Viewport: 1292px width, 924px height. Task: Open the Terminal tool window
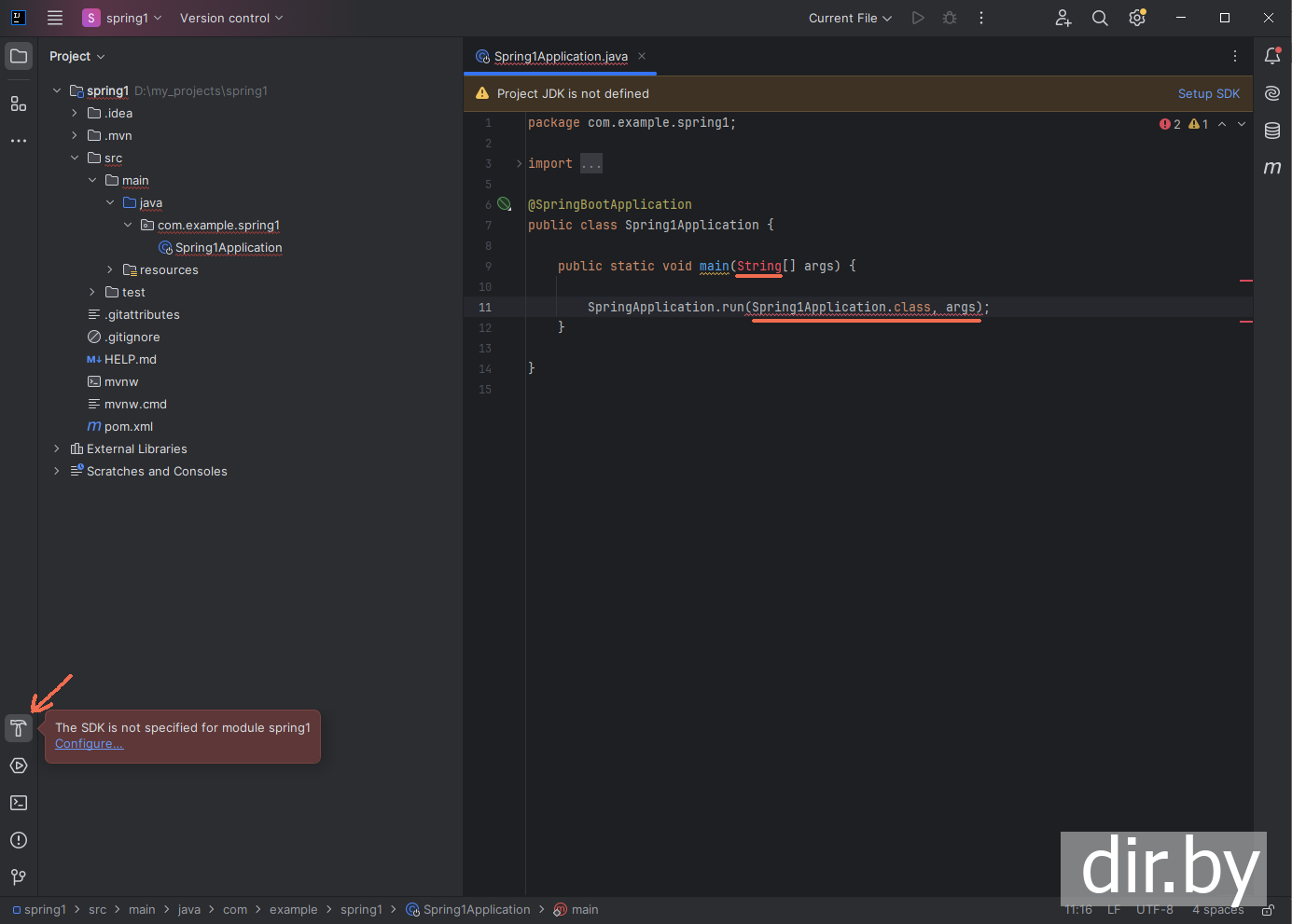point(19,803)
